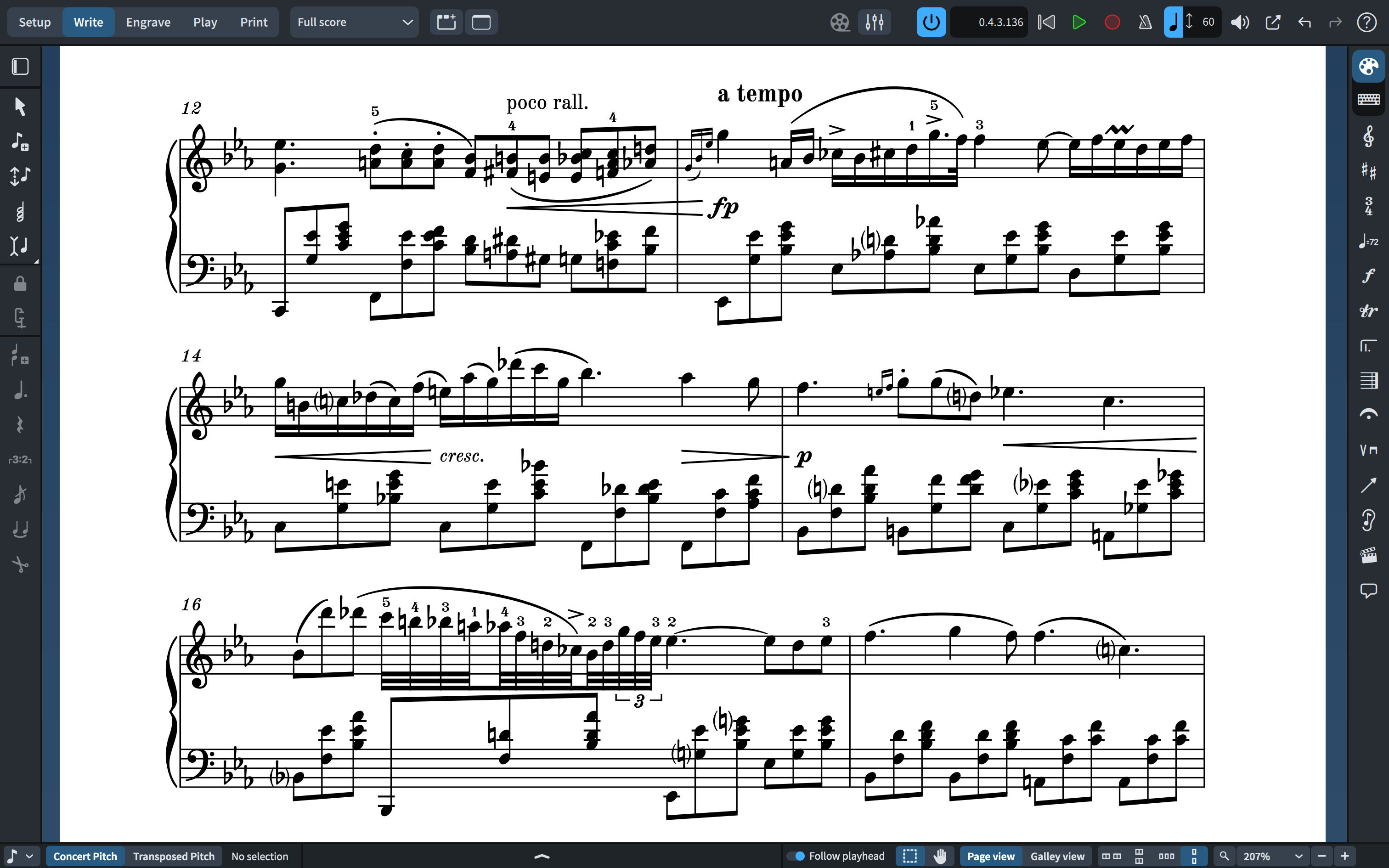1389x868 pixels.
Task: Open clefs panel on right
Action: coord(1368,137)
